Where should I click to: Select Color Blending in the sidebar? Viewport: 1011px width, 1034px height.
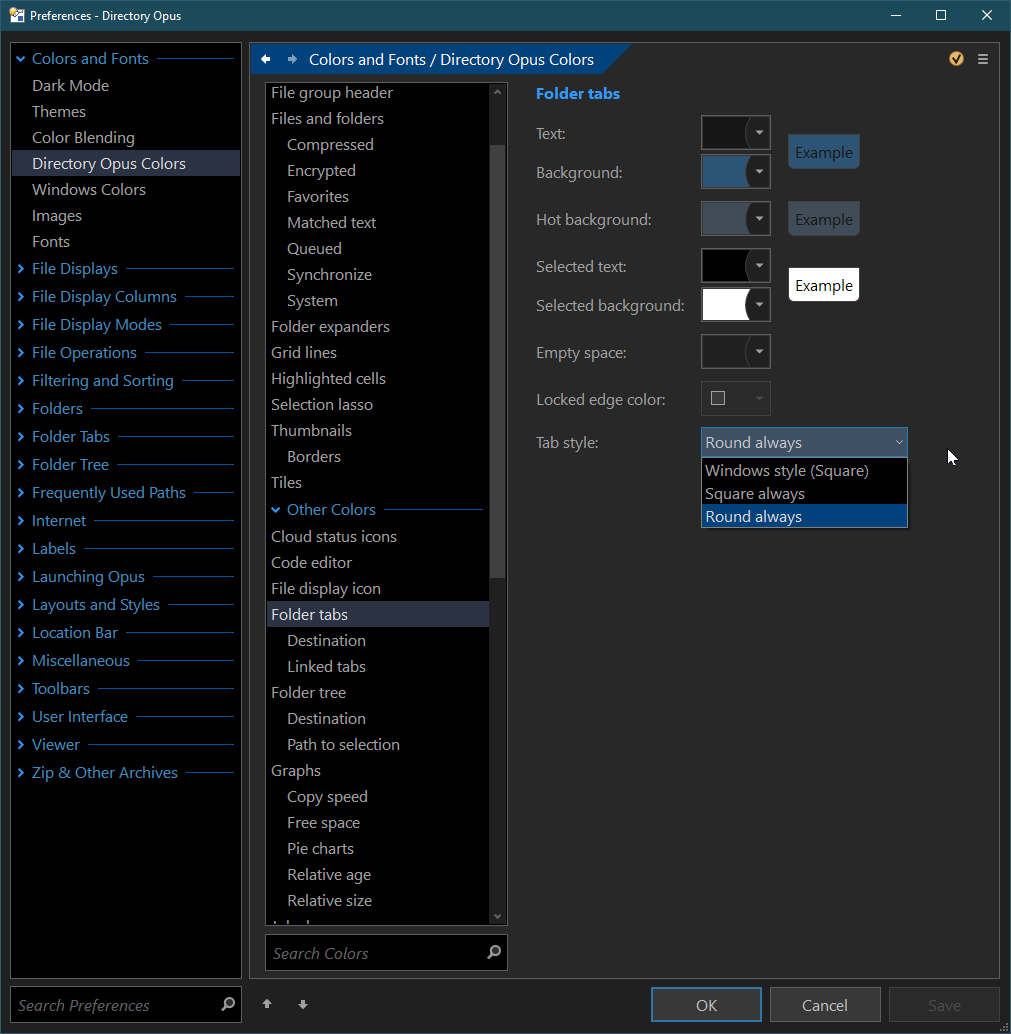pos(83,138)
